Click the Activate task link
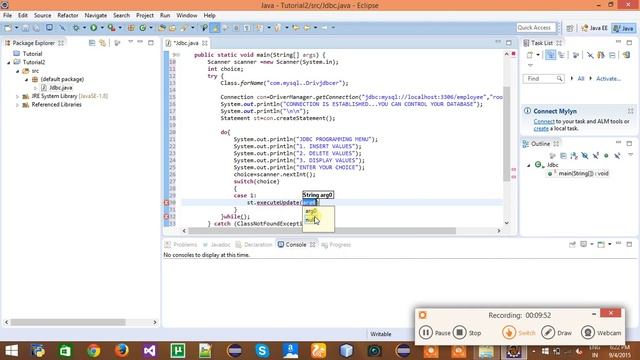Screen dimensions: 640x360 click(x=608, y=78)
